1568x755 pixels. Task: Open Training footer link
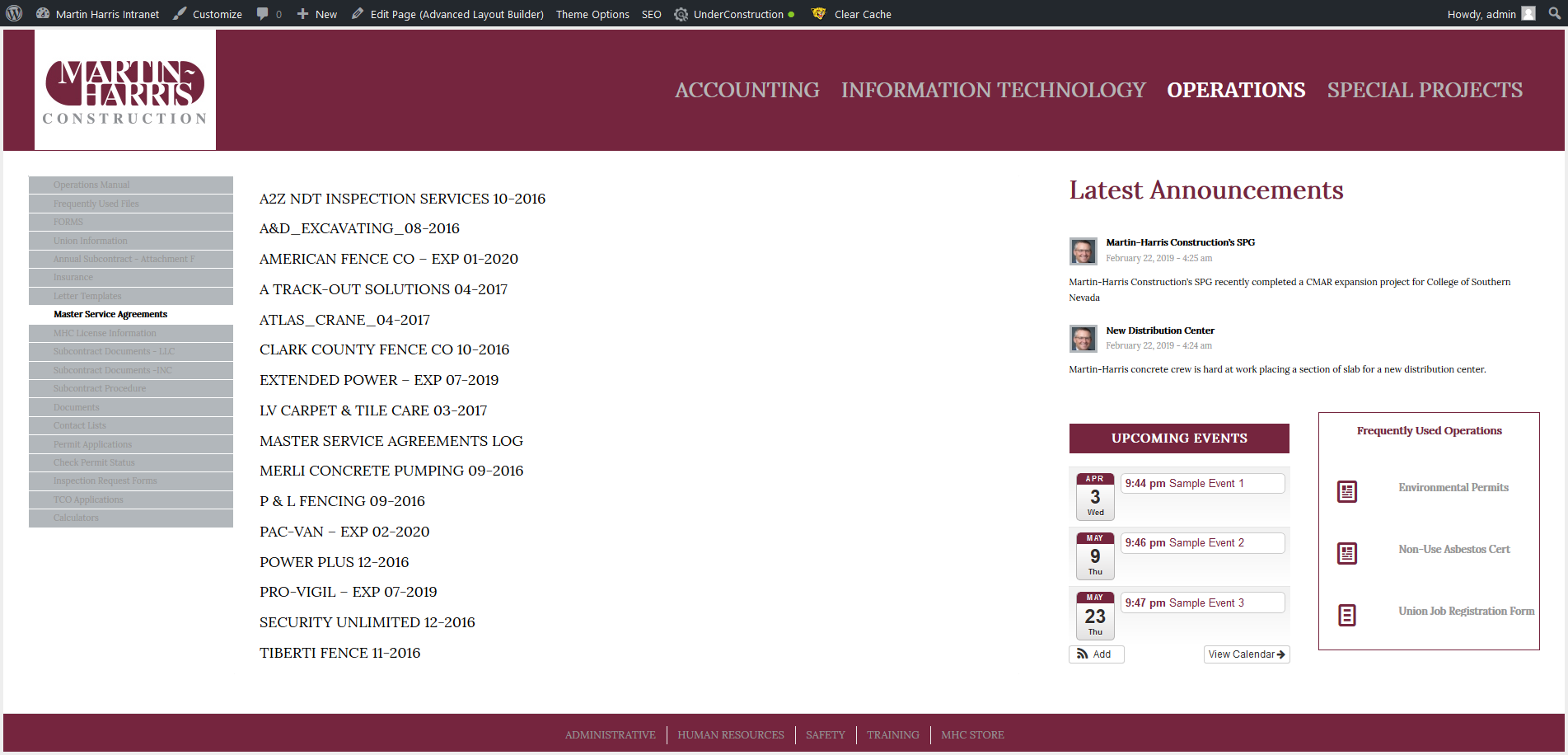click(893, 735)
